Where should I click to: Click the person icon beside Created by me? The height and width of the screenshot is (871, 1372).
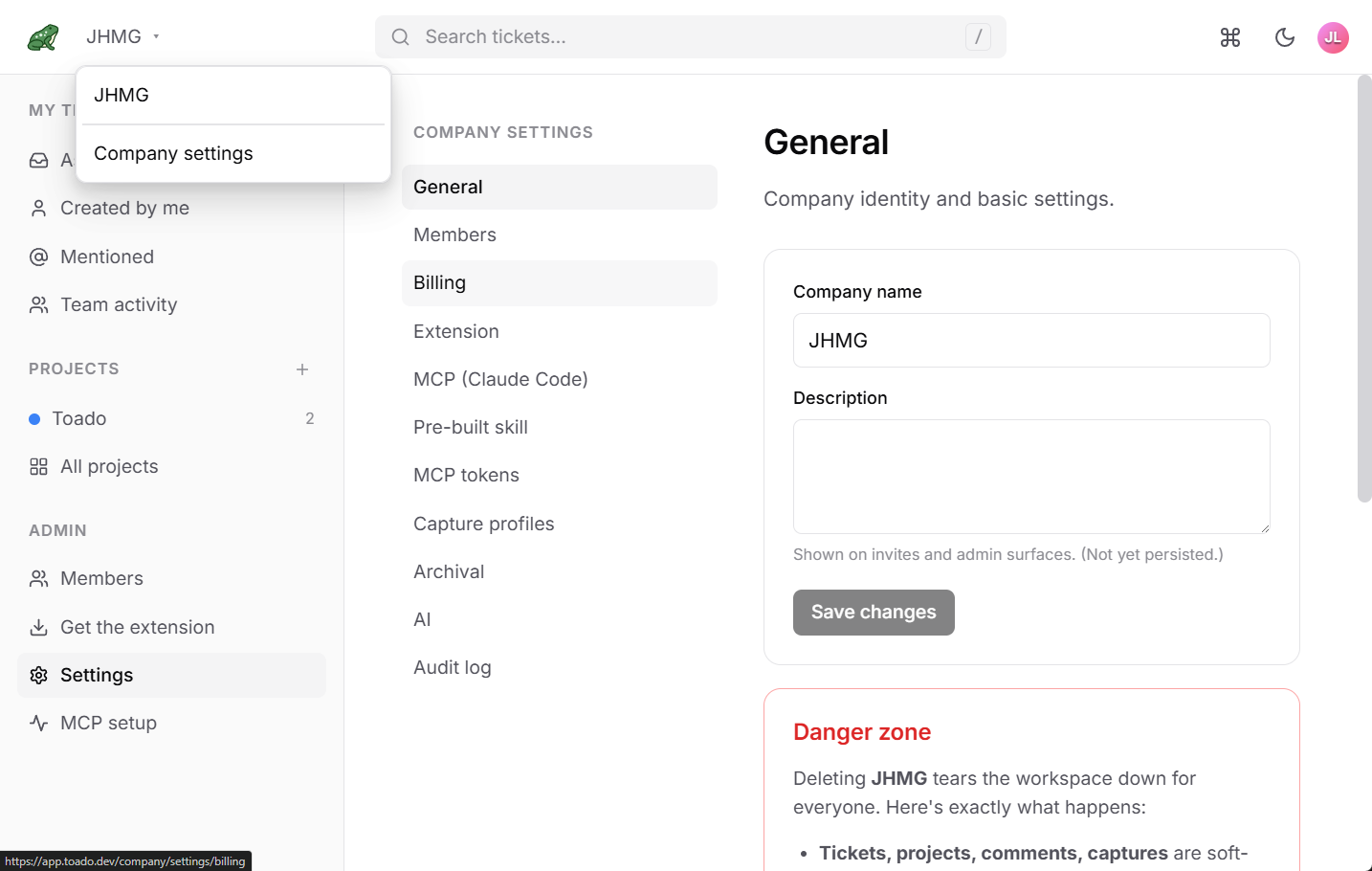[38, 208]
